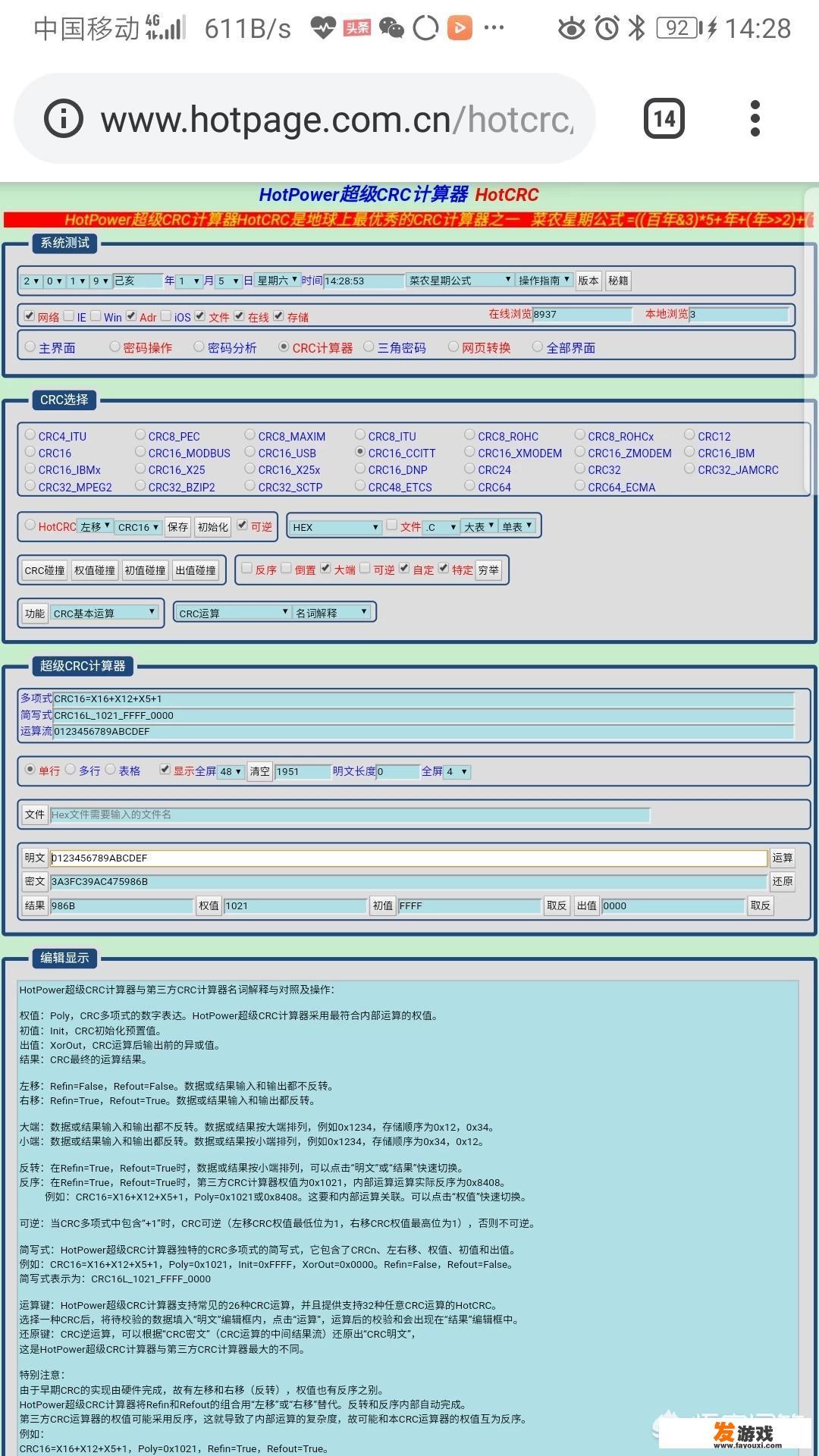Click the 秘籍 button
Screen dimensions: 819x1456
click(618, 281)
